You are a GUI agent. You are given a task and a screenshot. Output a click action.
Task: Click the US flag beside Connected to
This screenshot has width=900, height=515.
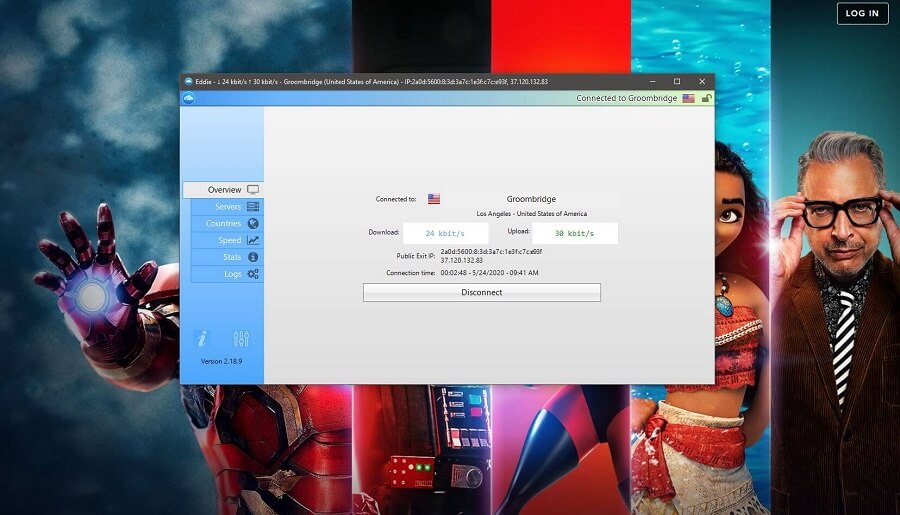434,199
